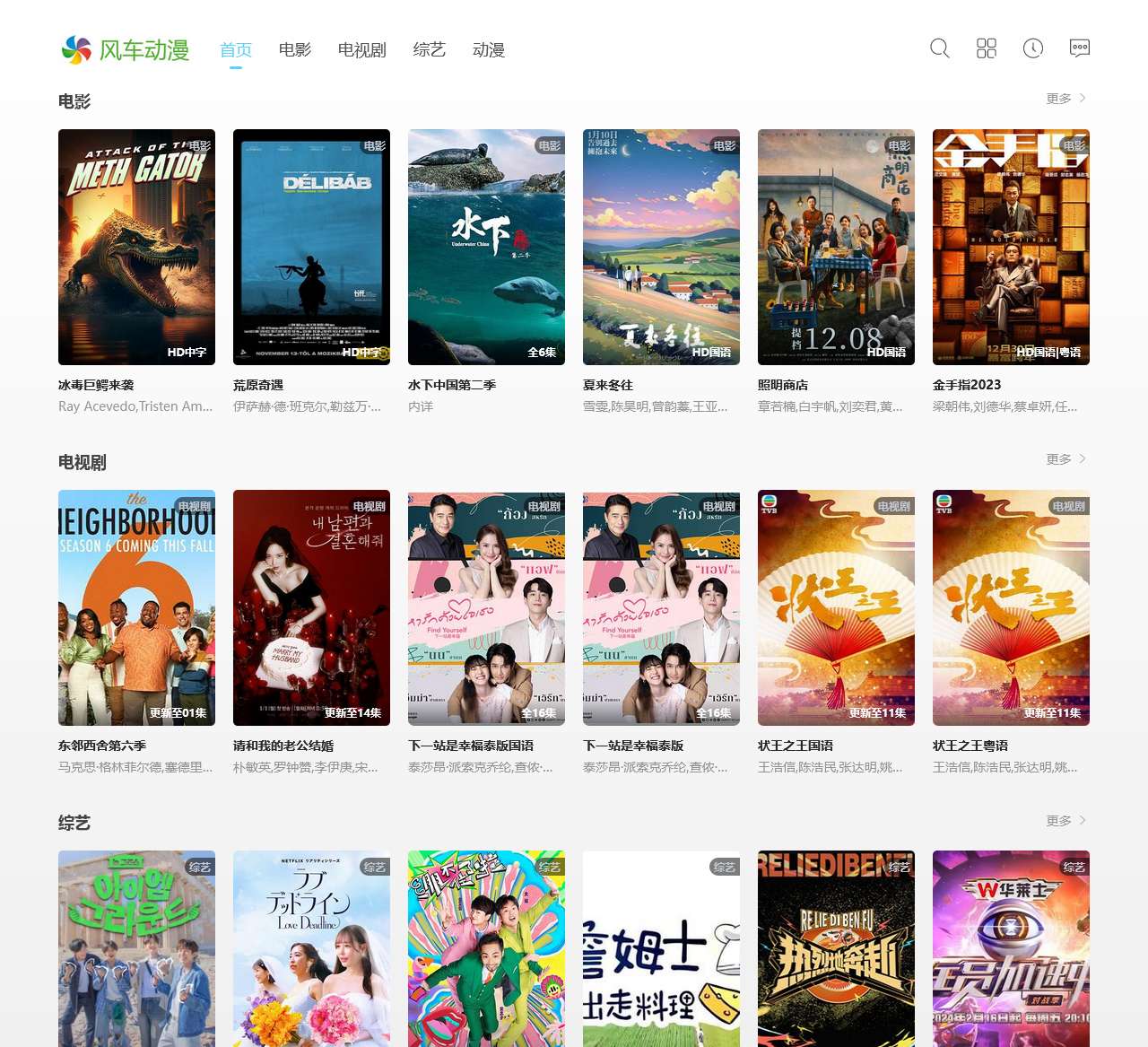Click the 状王之王粤语 title link
Image resolution: width=1148 pixels, height=1047 pixels.
970,746
